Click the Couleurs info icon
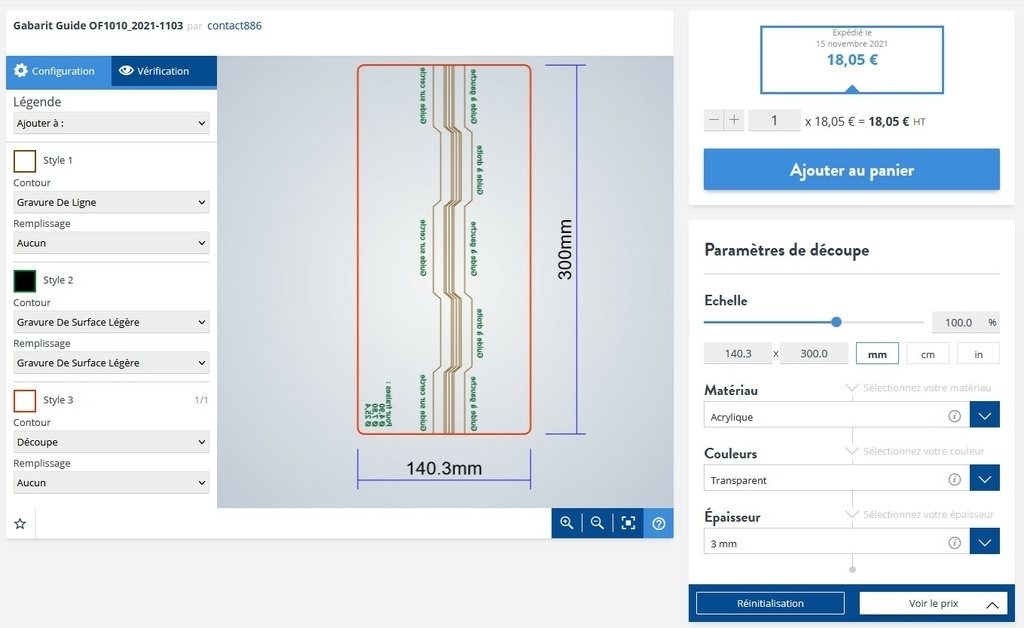Image resolution: width=1024 pixels, height=628 pixels. (954, 480)
